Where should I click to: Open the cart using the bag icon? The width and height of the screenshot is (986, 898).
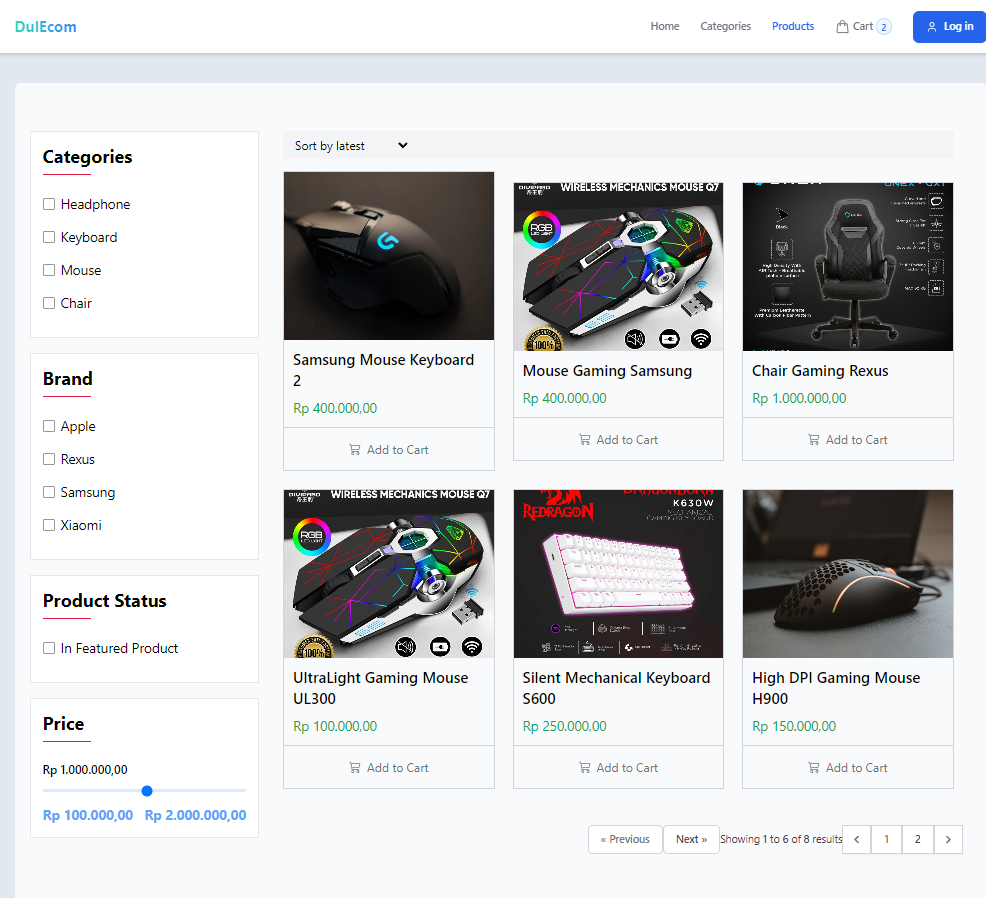[843, 26]
